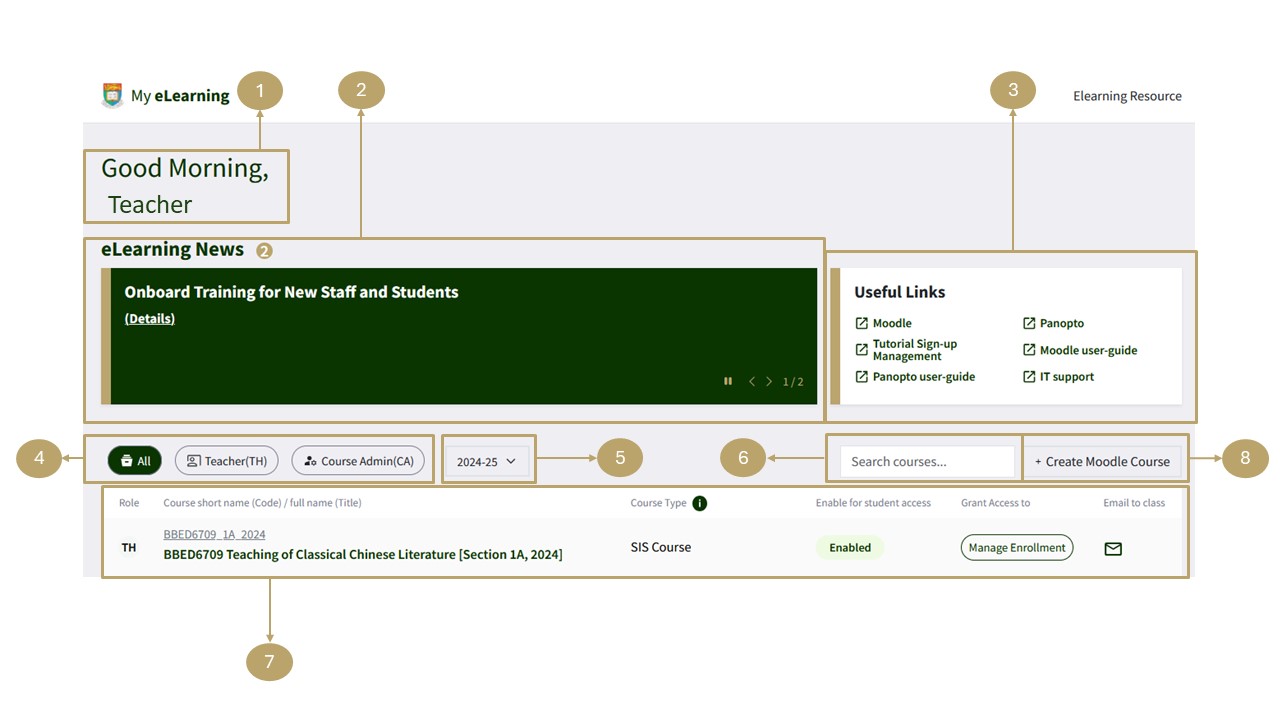1280x720 pixels.
Task: Toggle the Enabled student access badge
Action: pos(850,547)
